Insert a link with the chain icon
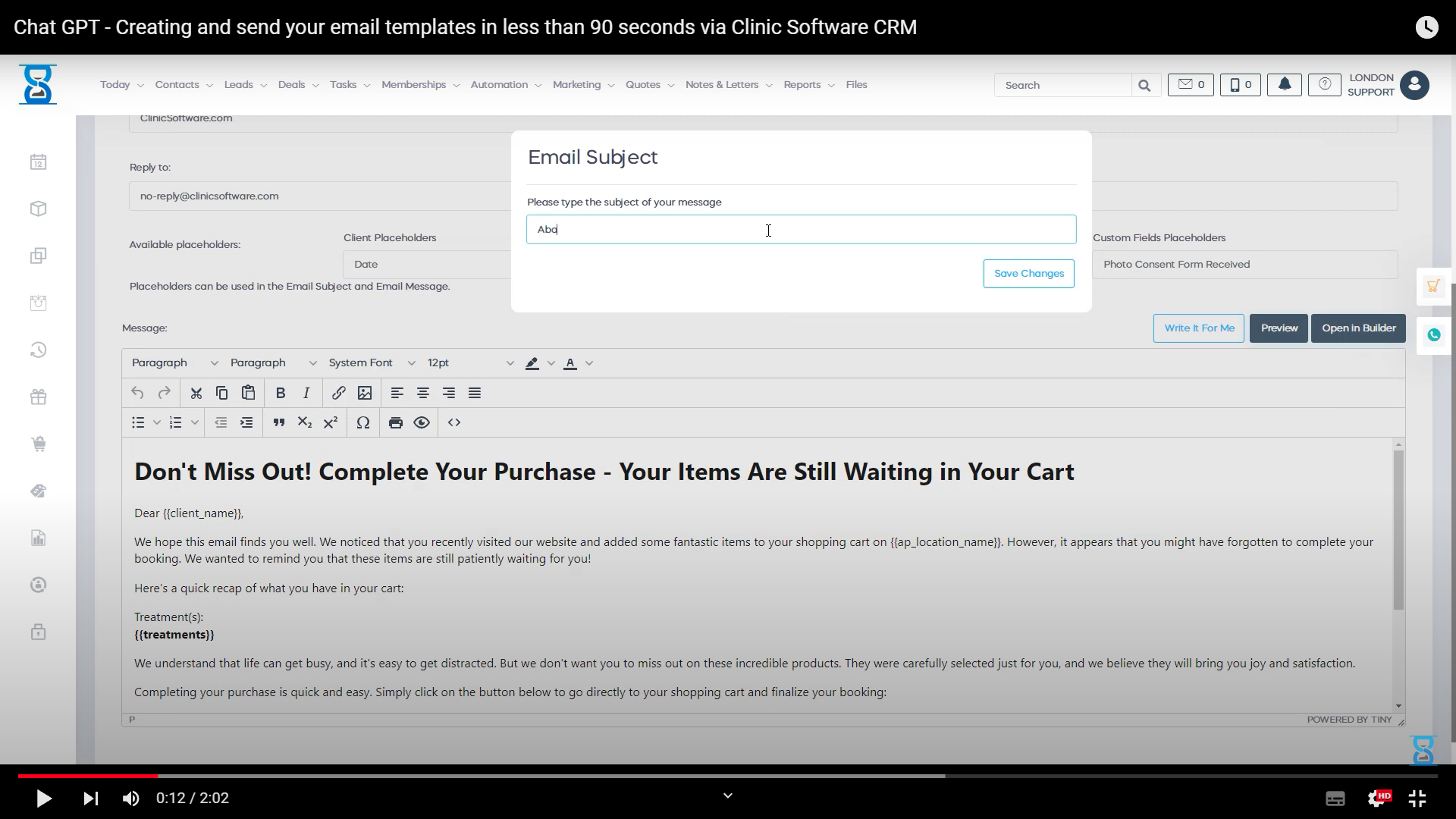 (x=338, y=393)
